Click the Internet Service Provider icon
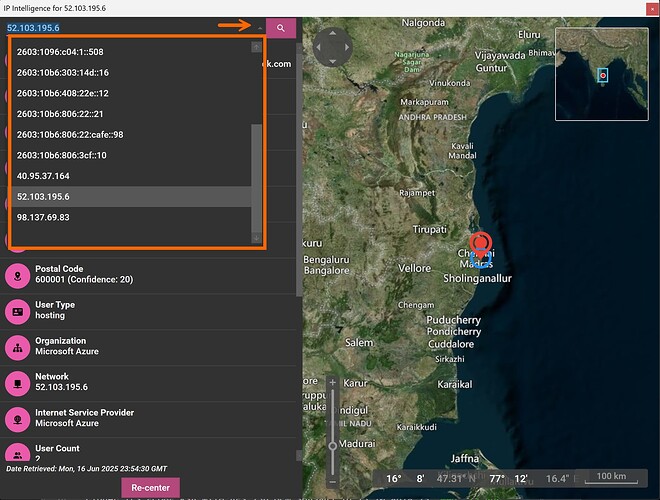660x500 pixels. (x=18, y=419)
